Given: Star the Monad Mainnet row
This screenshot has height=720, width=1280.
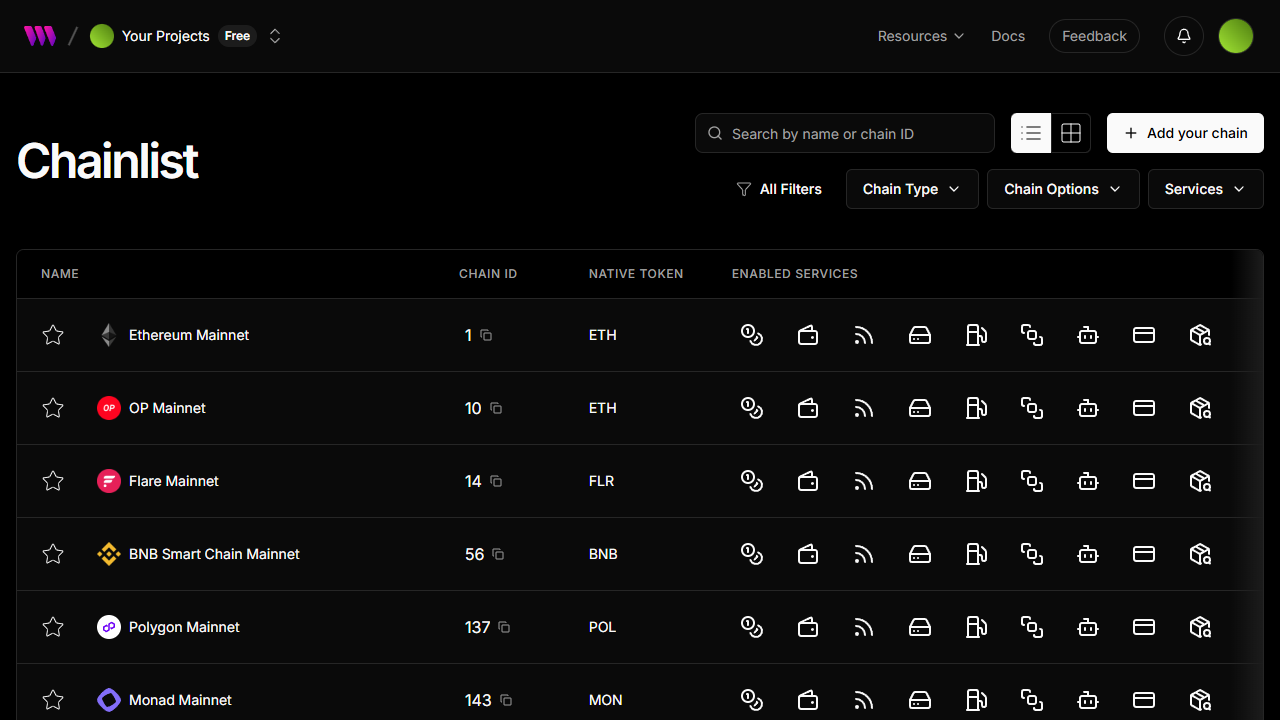Looking at the screenshot, I should click(53, 700).
